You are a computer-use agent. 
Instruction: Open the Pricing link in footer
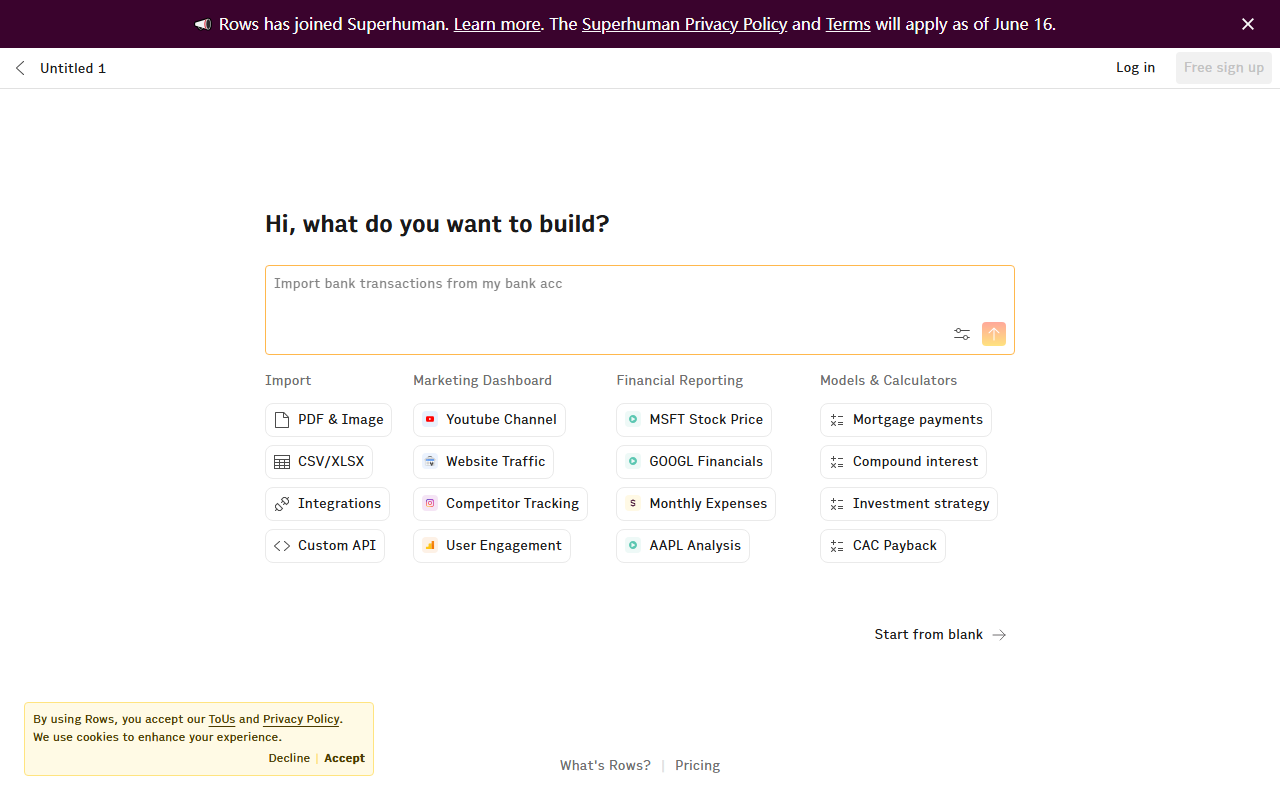pos(697,766)
